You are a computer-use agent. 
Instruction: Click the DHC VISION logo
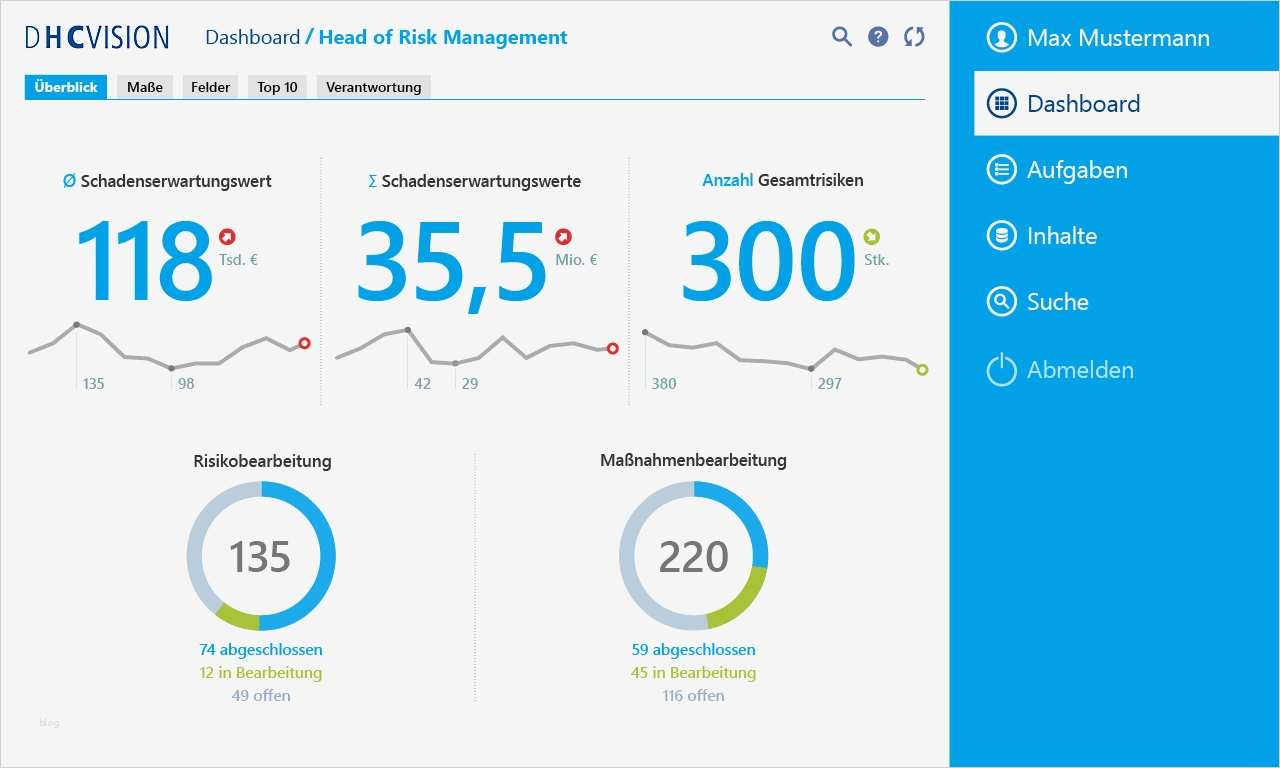click(x=97, y=38)
